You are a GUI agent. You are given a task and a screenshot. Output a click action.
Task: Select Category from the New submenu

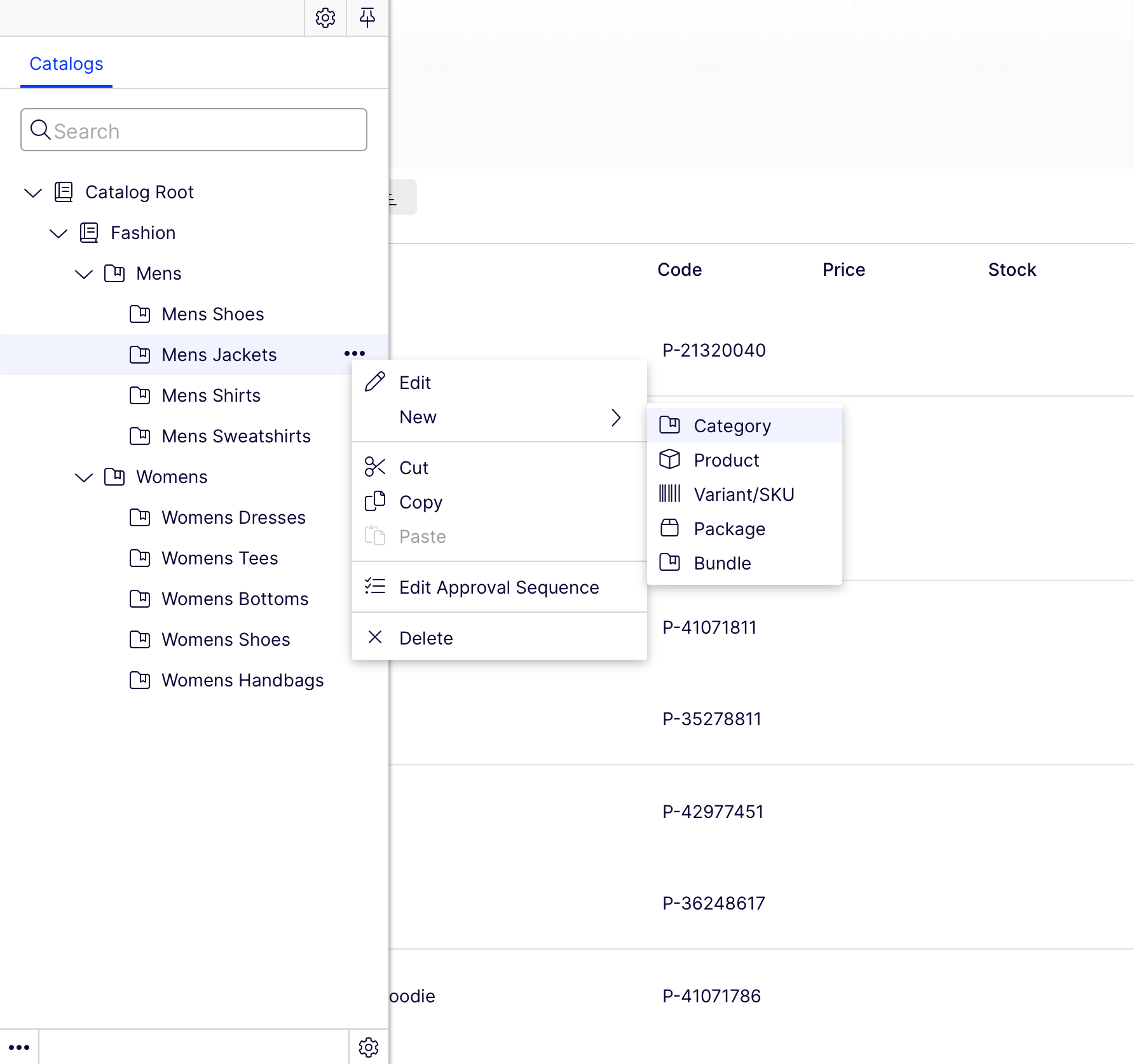732,425
